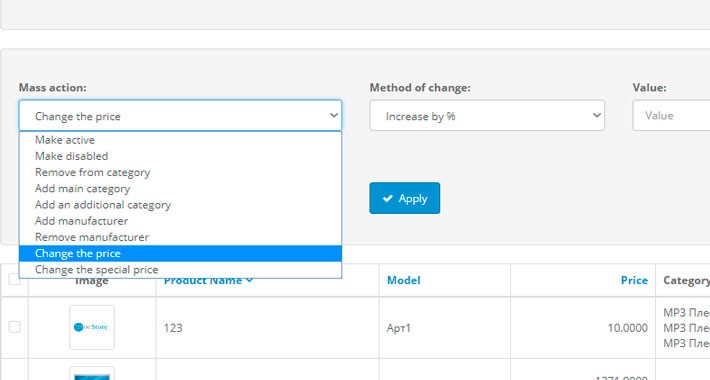The image size is (710, 380).
Task: Choose 'Remove from category' option
Action: pyautogui.click(x=180, y=173)
